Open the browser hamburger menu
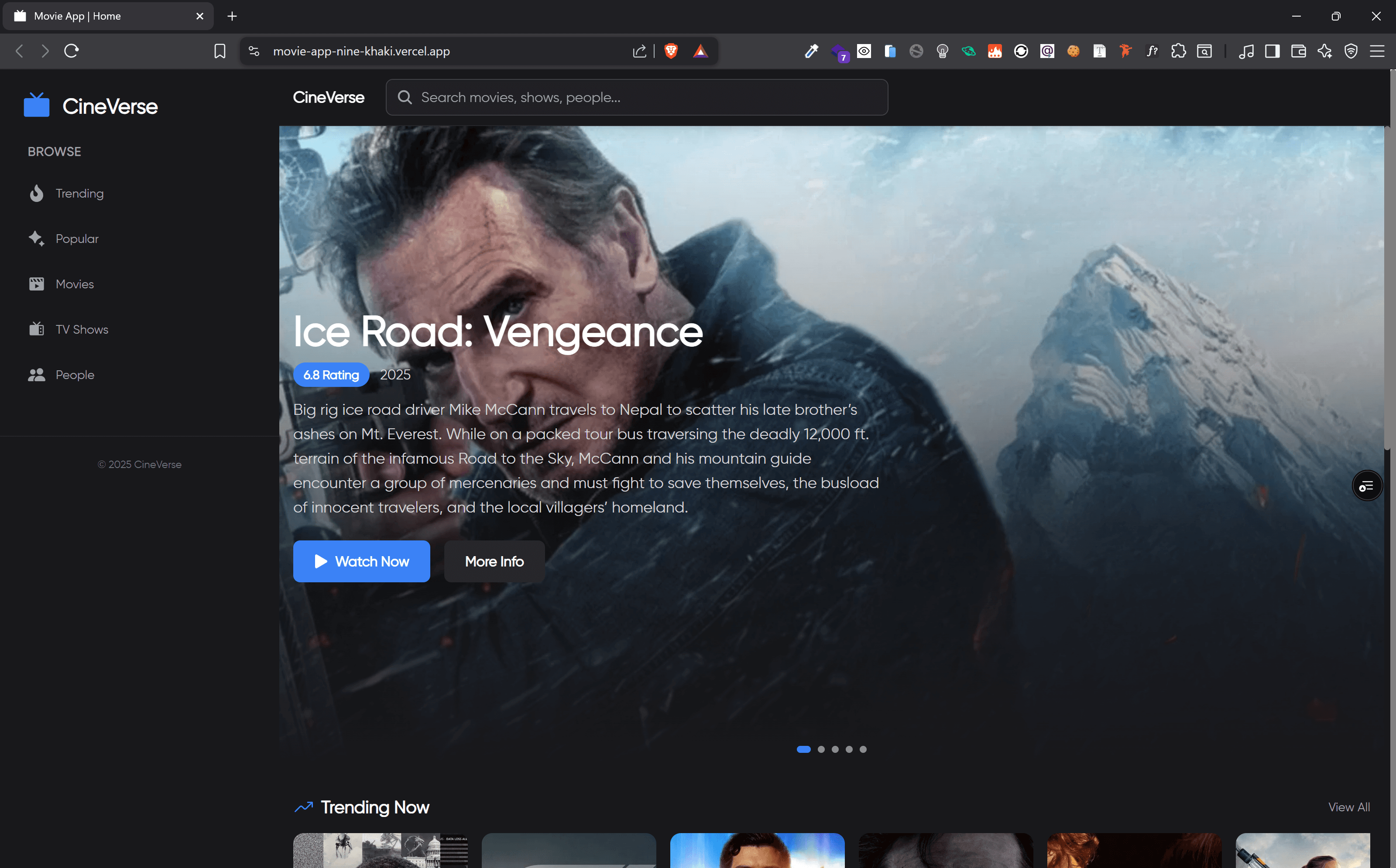This screenshot has width=1396, height=868. click(x=1378, y=51)
